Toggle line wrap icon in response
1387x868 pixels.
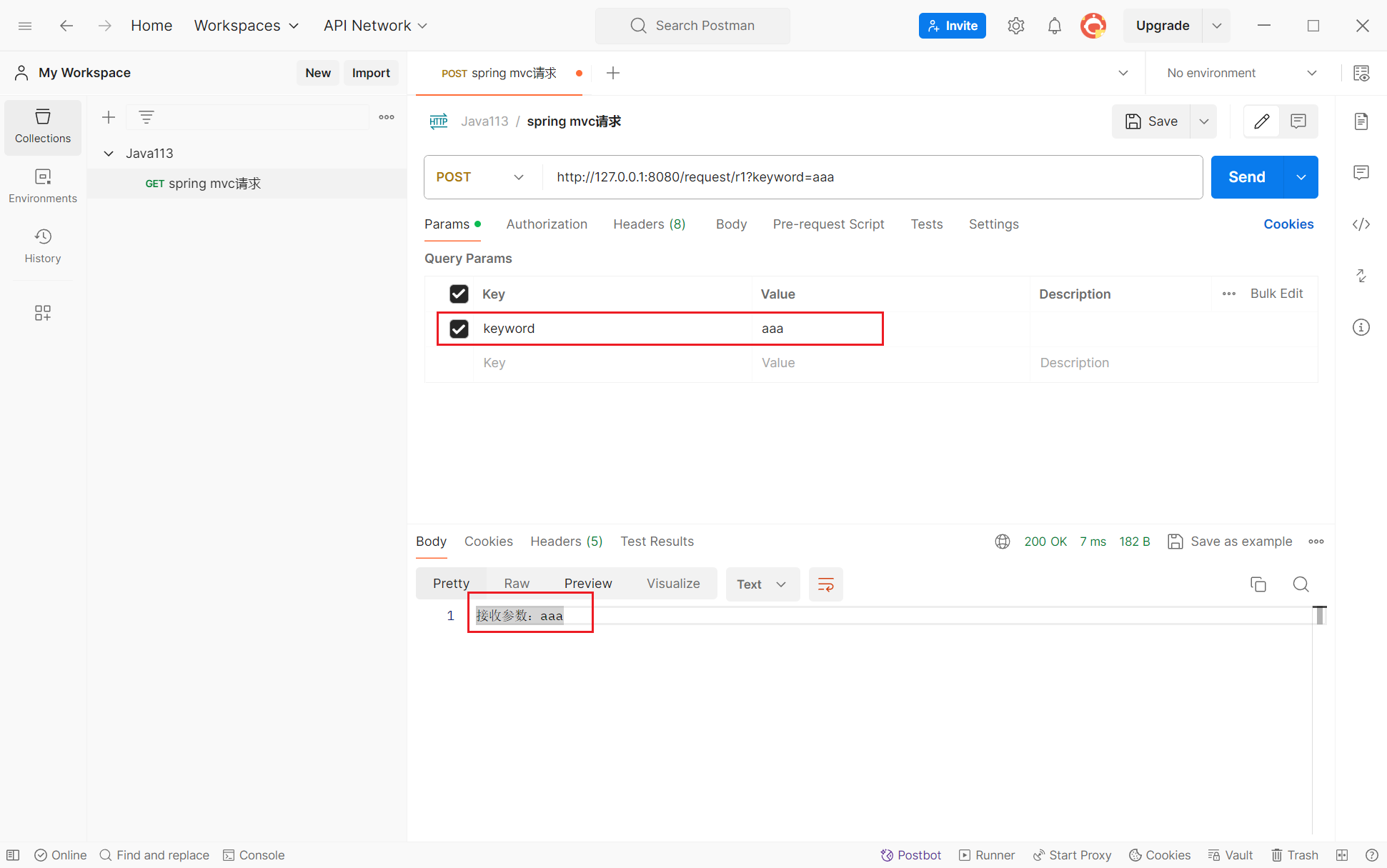pos(825,584)
